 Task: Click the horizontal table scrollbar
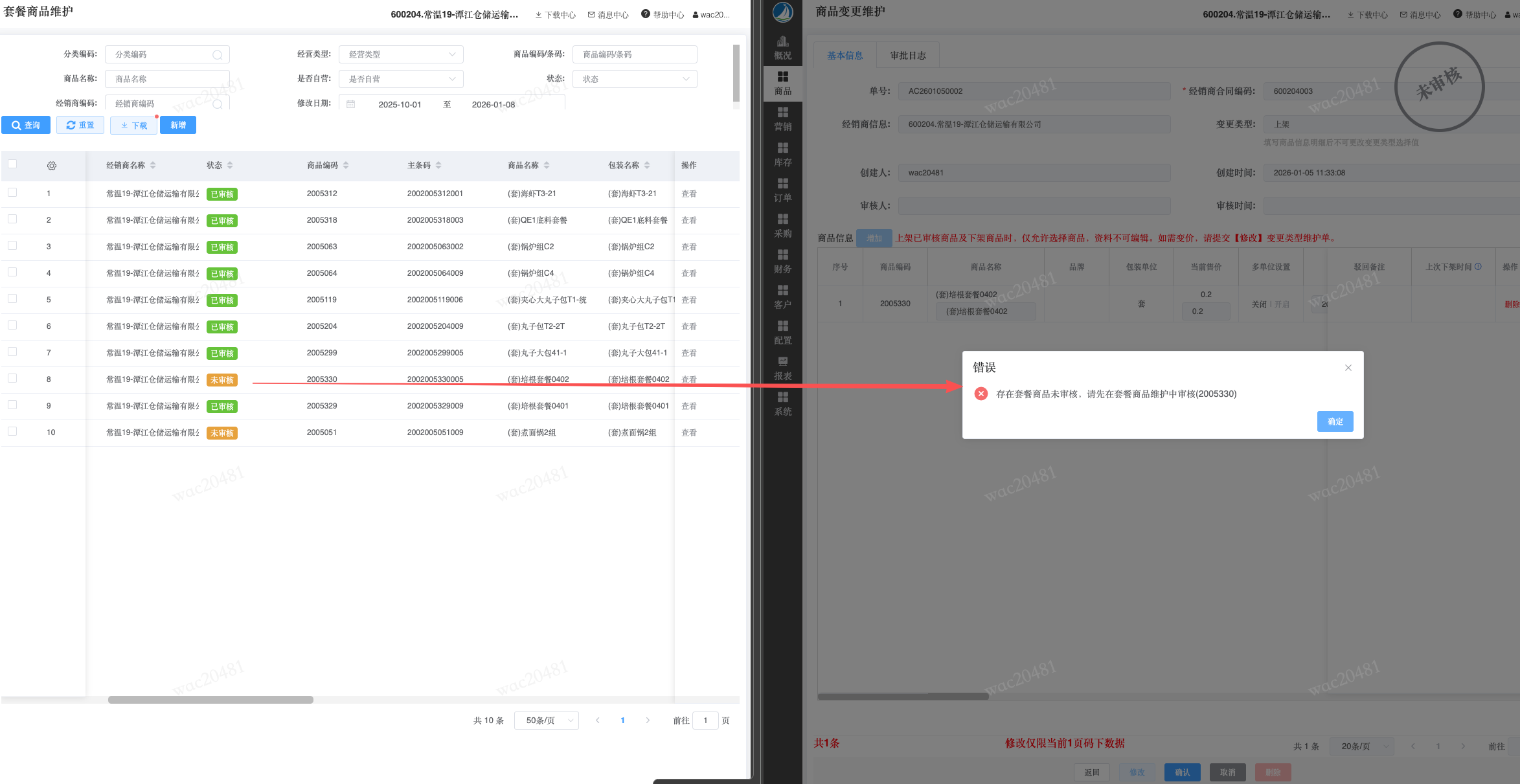tap(210, 700)
